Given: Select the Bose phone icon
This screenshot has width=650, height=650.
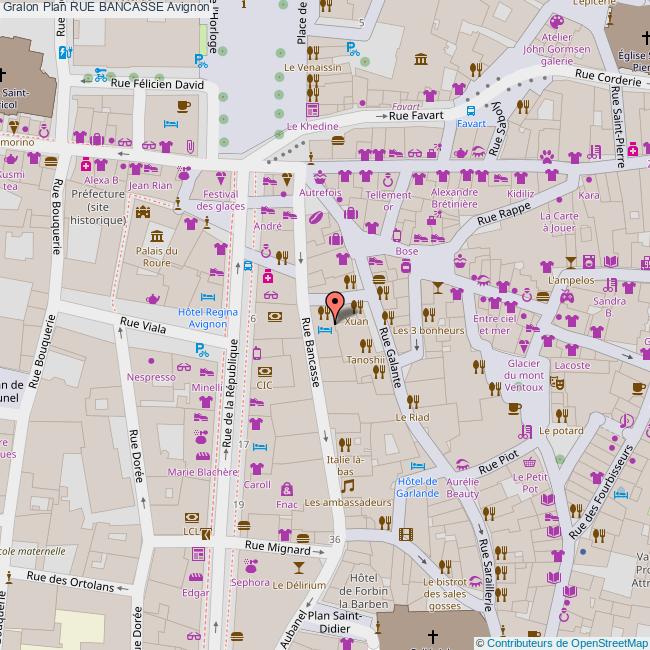Looking at the screenshot, I should (x=397, y=235).
